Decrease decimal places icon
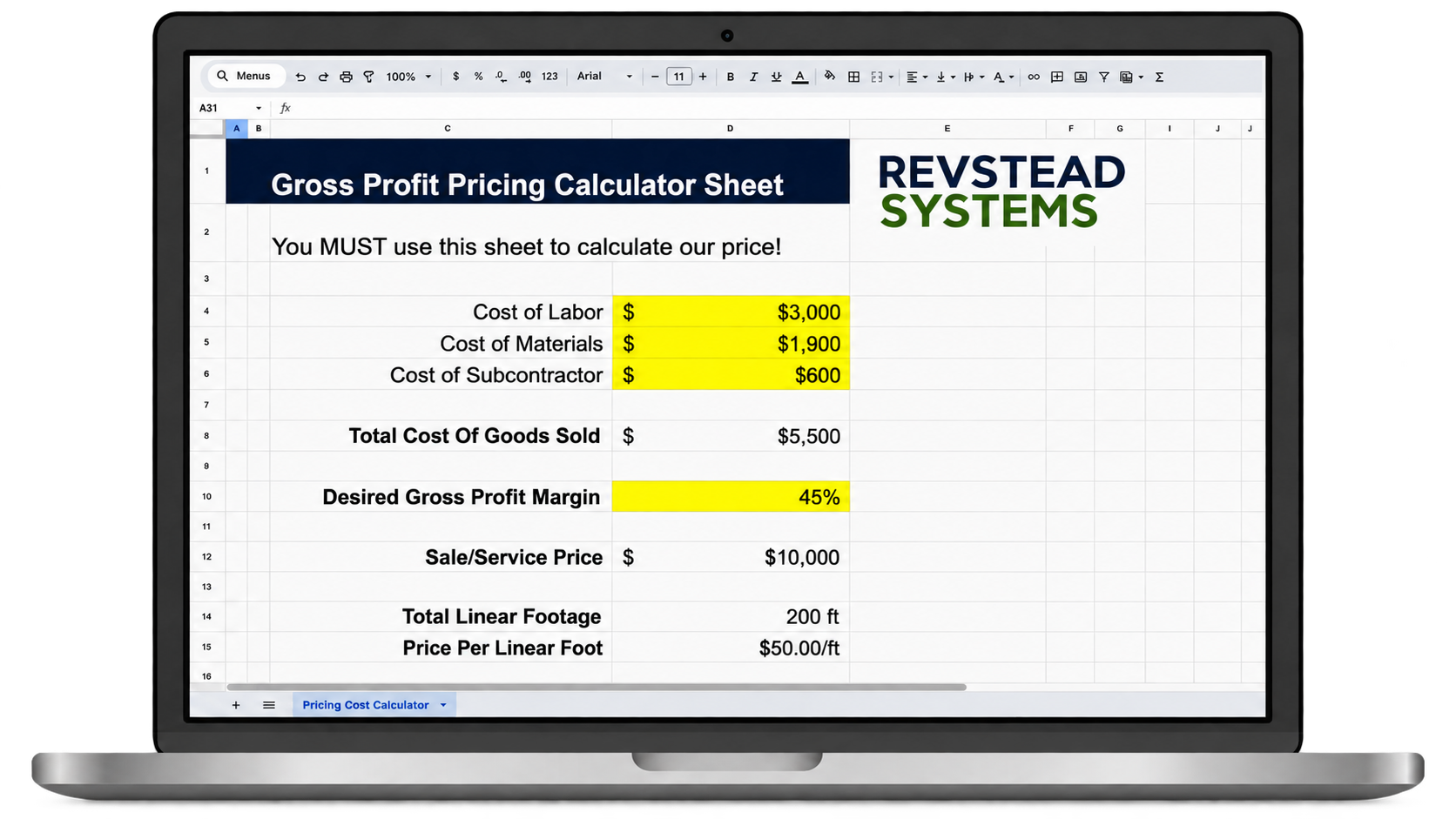 (501, 77)
